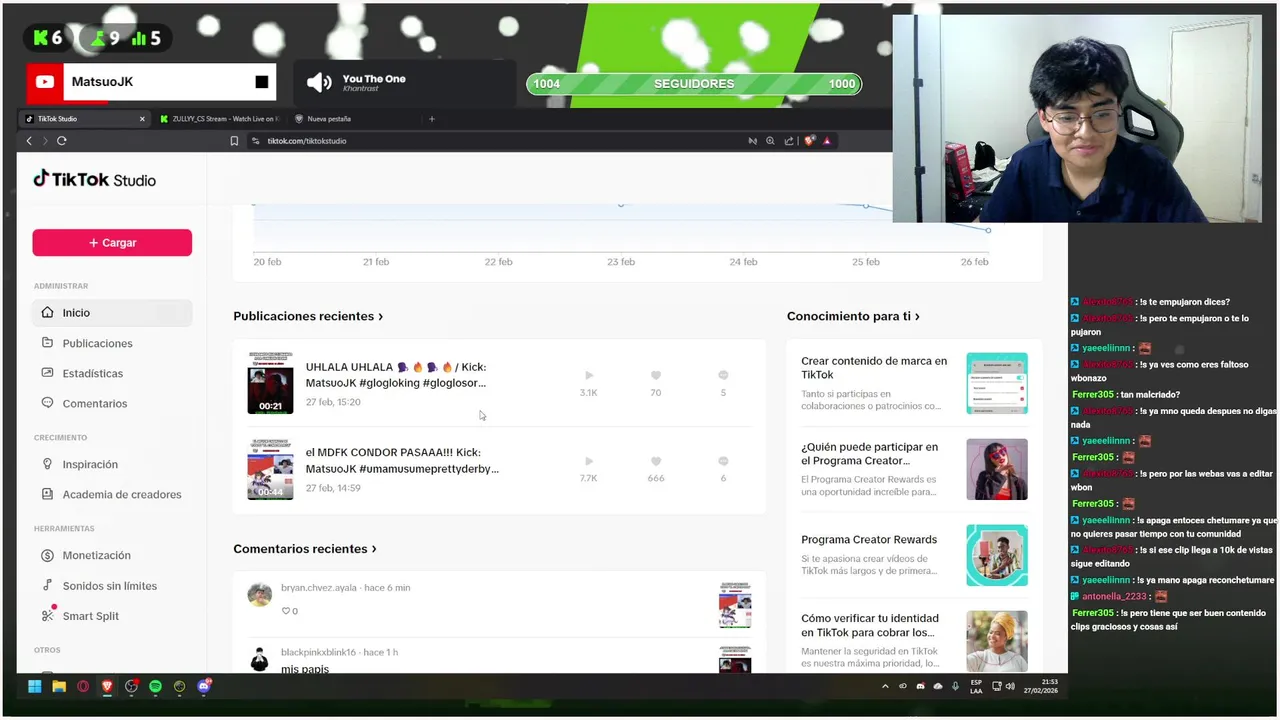
Task: Open Publicaciones in the sidebar
Action: [x=112, y=343]
